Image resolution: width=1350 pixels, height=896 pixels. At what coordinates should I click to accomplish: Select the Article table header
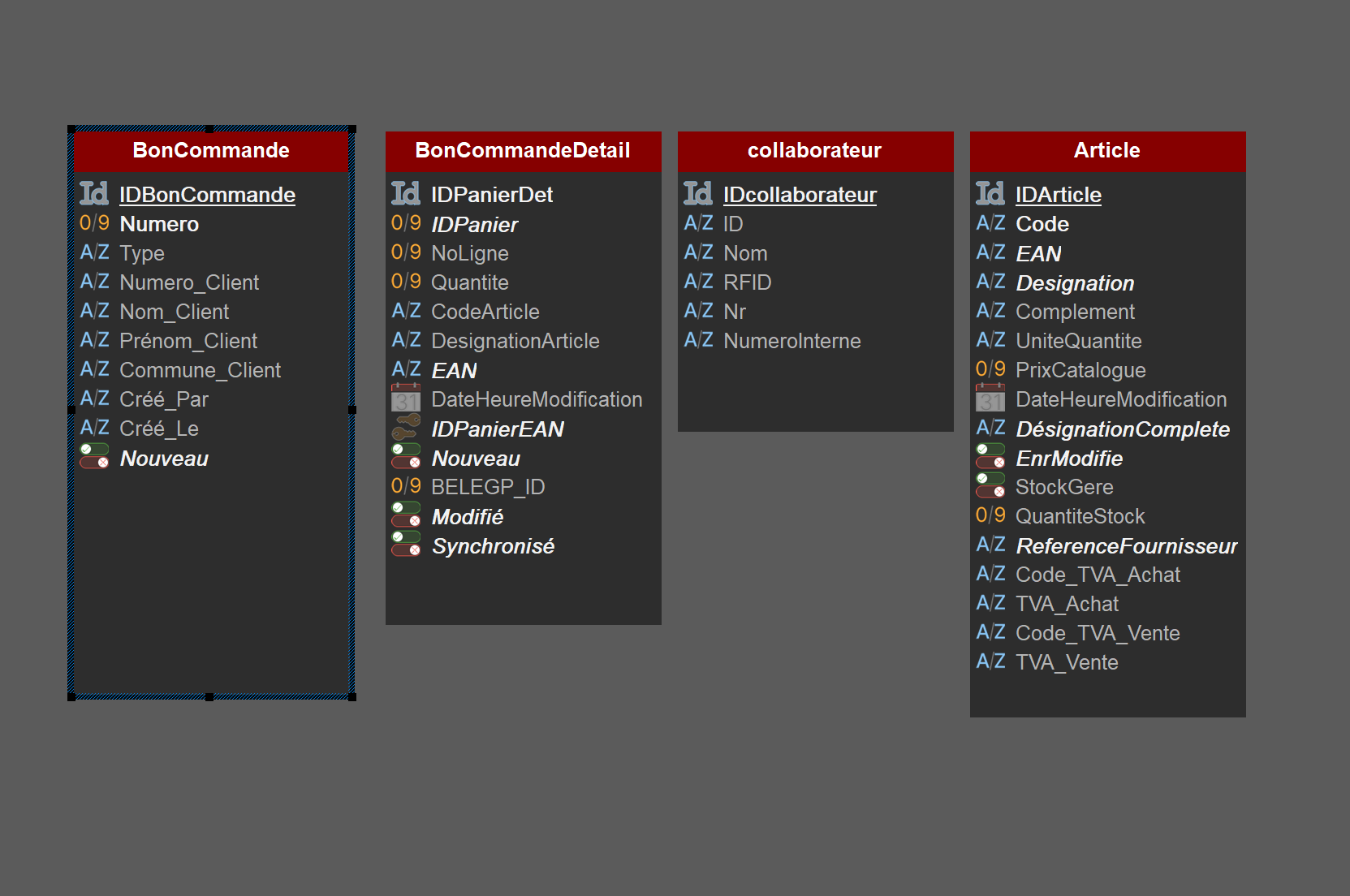click(1108, 151)
